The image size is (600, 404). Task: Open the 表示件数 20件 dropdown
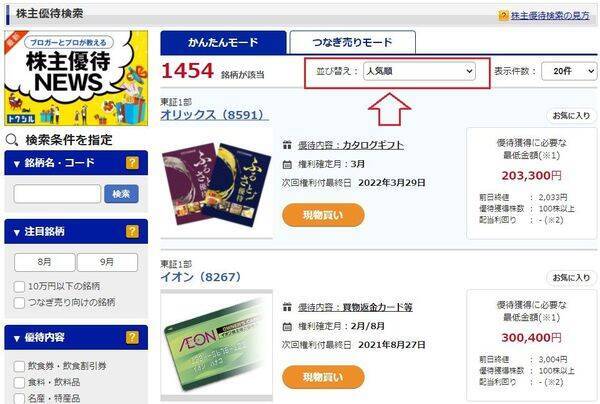[569, 71]
